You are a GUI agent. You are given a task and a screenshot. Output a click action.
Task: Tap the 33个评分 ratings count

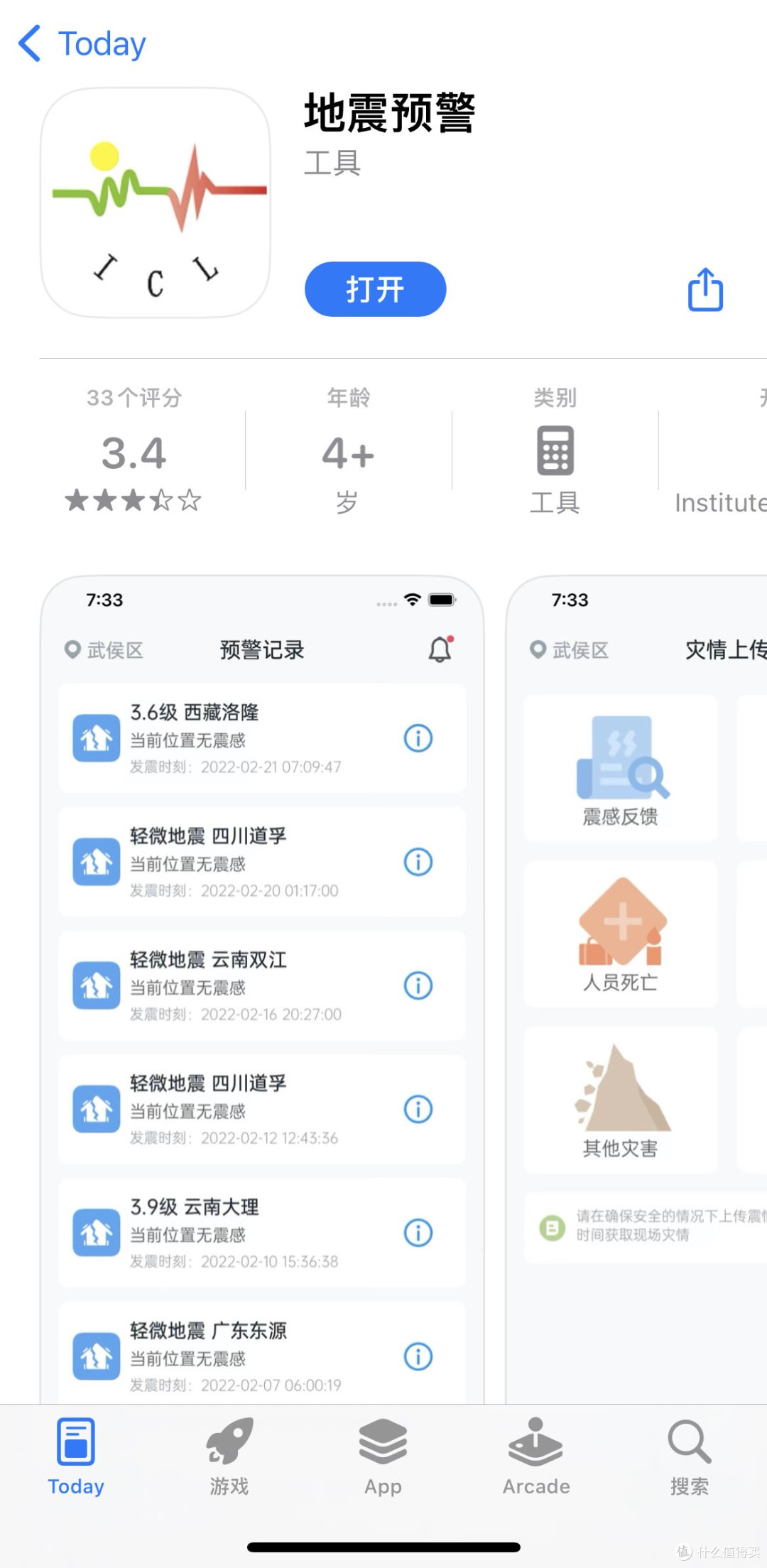click(x=134, y=397)
